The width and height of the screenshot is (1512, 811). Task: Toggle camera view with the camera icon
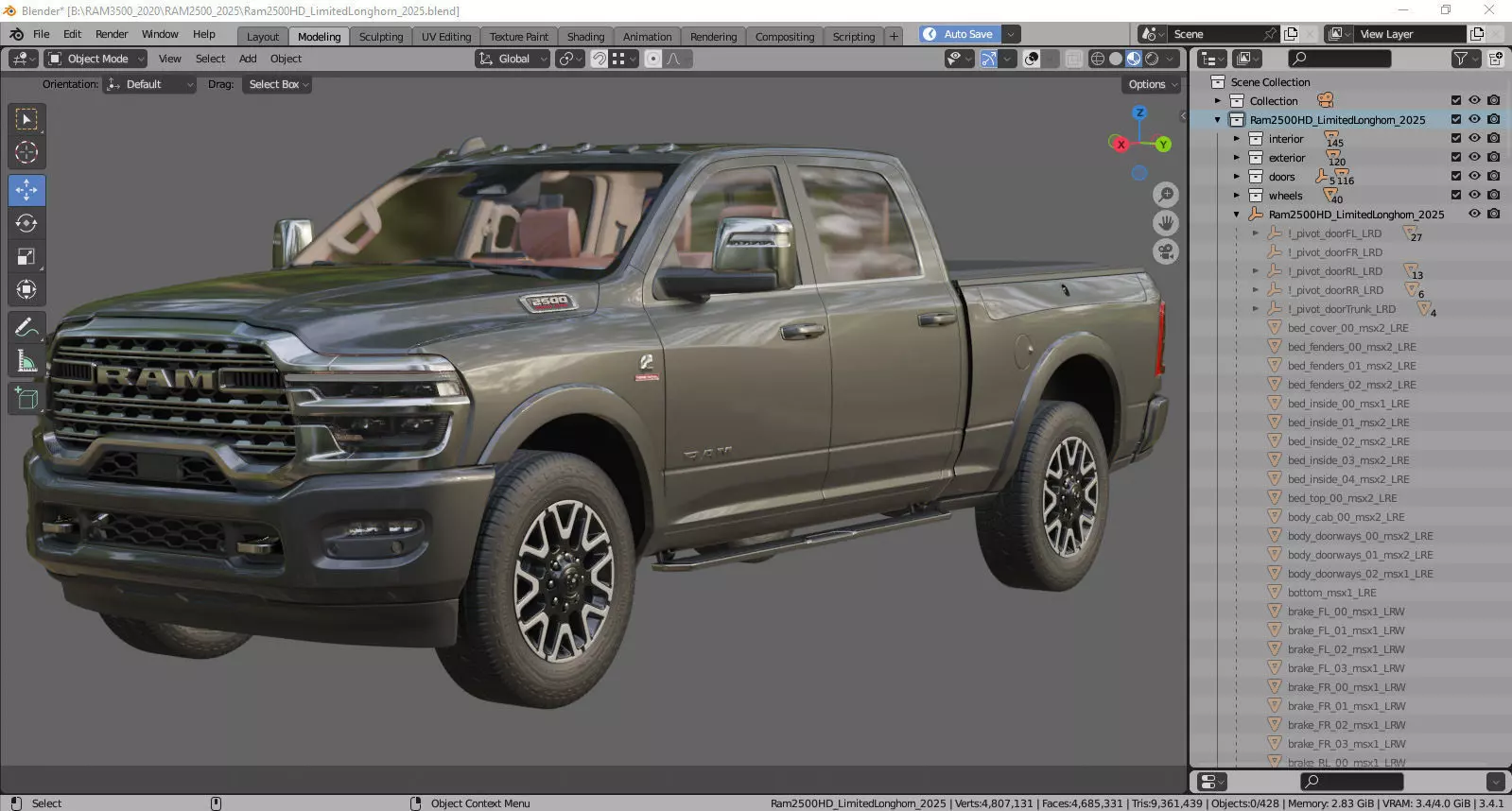tap(1166, 252)
